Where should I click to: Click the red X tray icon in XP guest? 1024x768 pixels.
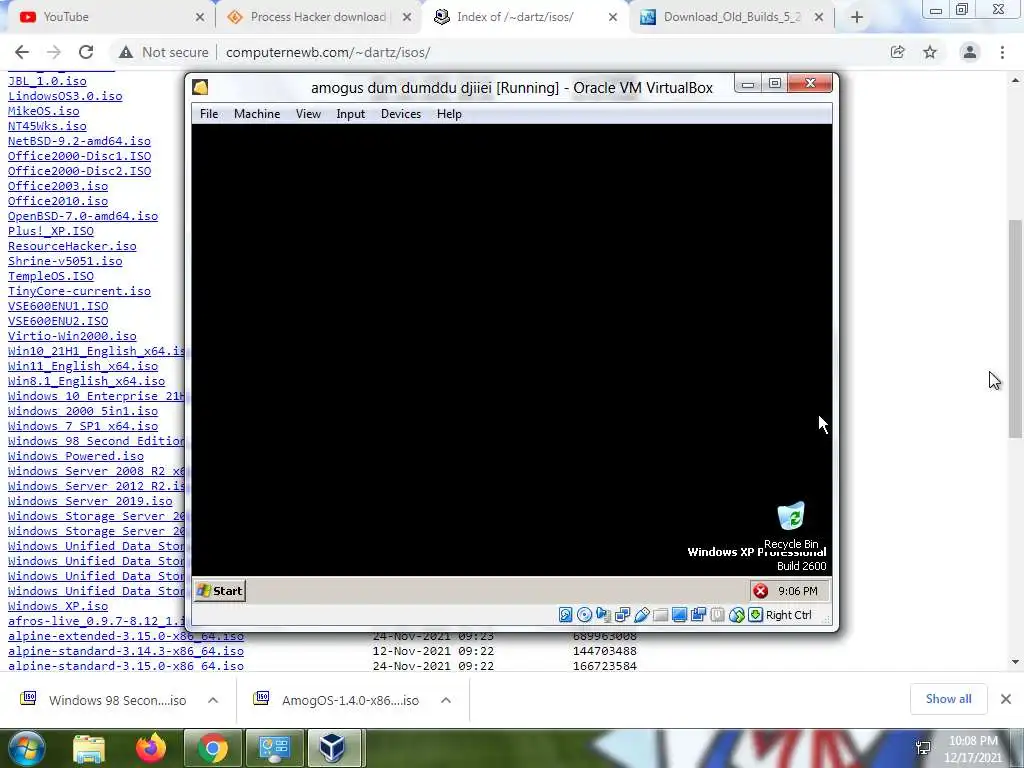click(760, 591)
